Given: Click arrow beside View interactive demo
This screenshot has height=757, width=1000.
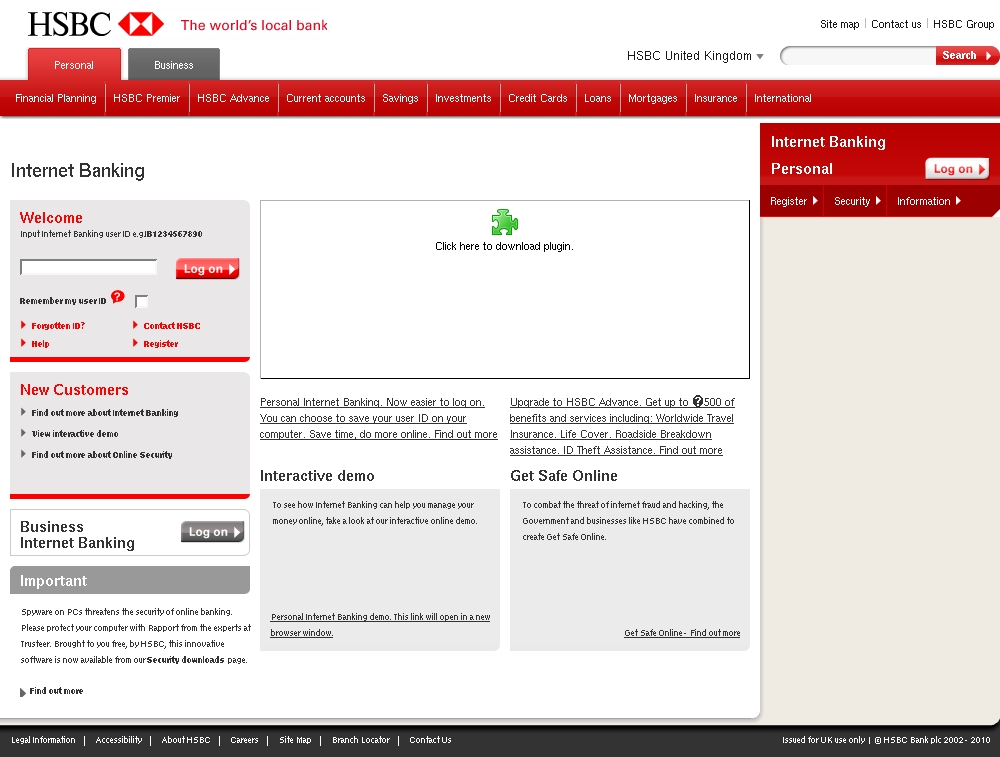Looking at the screenshot, I should click(24, 434).
